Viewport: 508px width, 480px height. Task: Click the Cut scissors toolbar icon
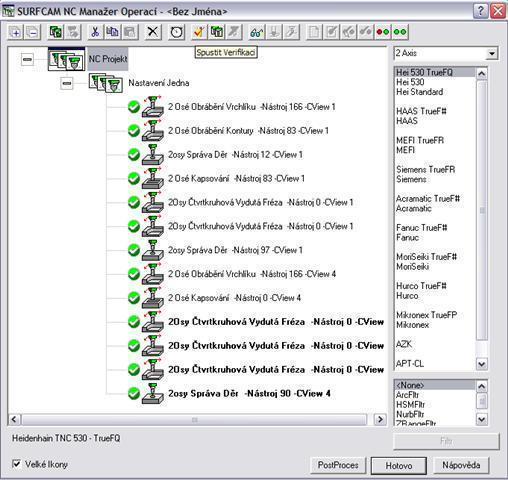[x=95, y=32]
